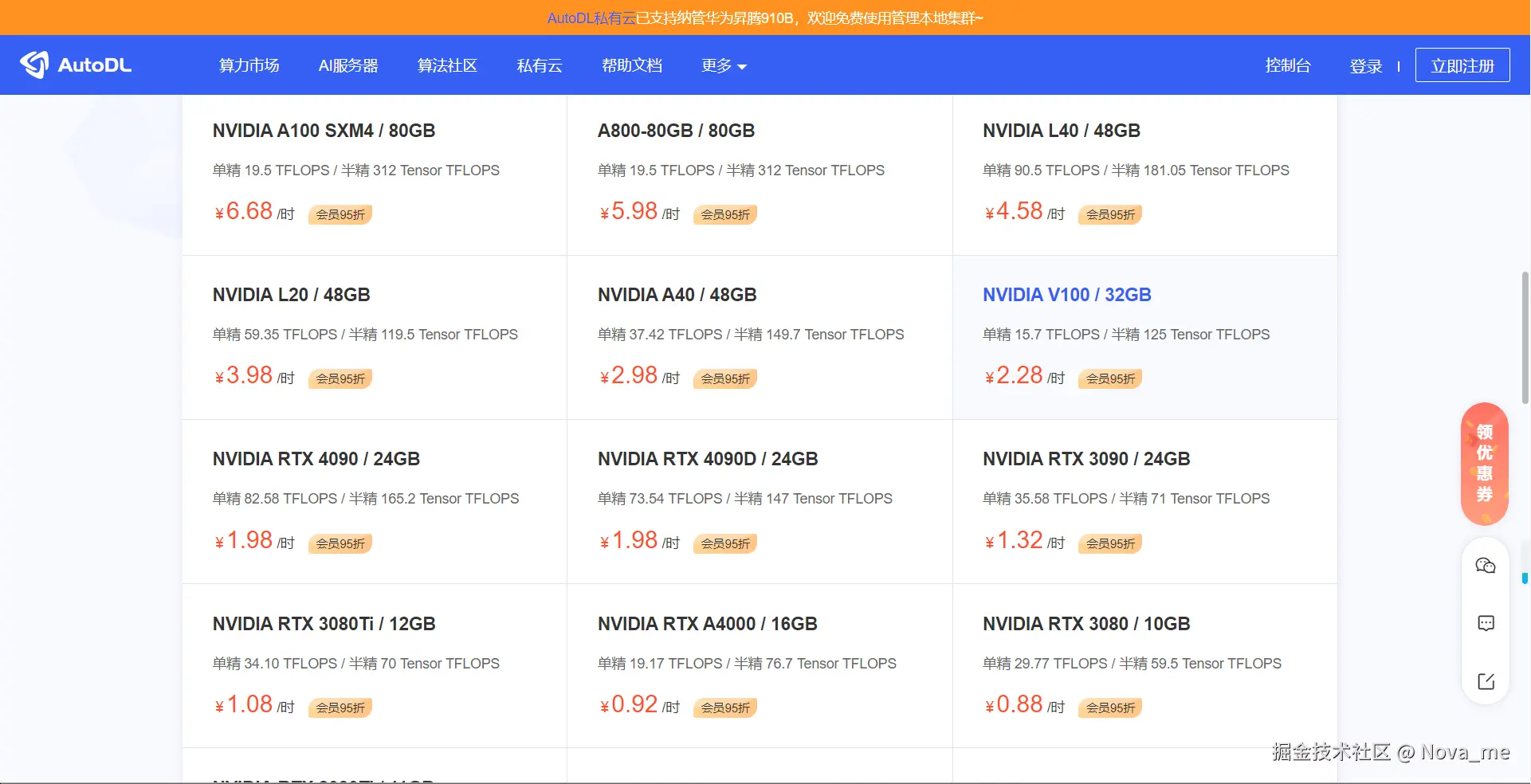
Task: Select NVIDIA L20 / 48GB title
Action: (x=291, y=295)
